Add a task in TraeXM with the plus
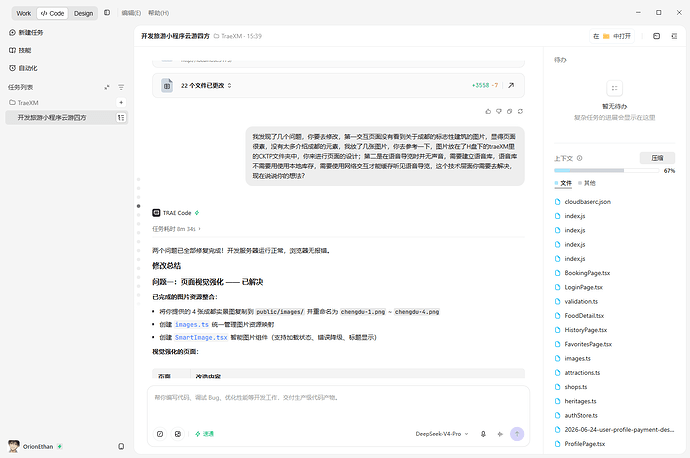 coord(121,103)
